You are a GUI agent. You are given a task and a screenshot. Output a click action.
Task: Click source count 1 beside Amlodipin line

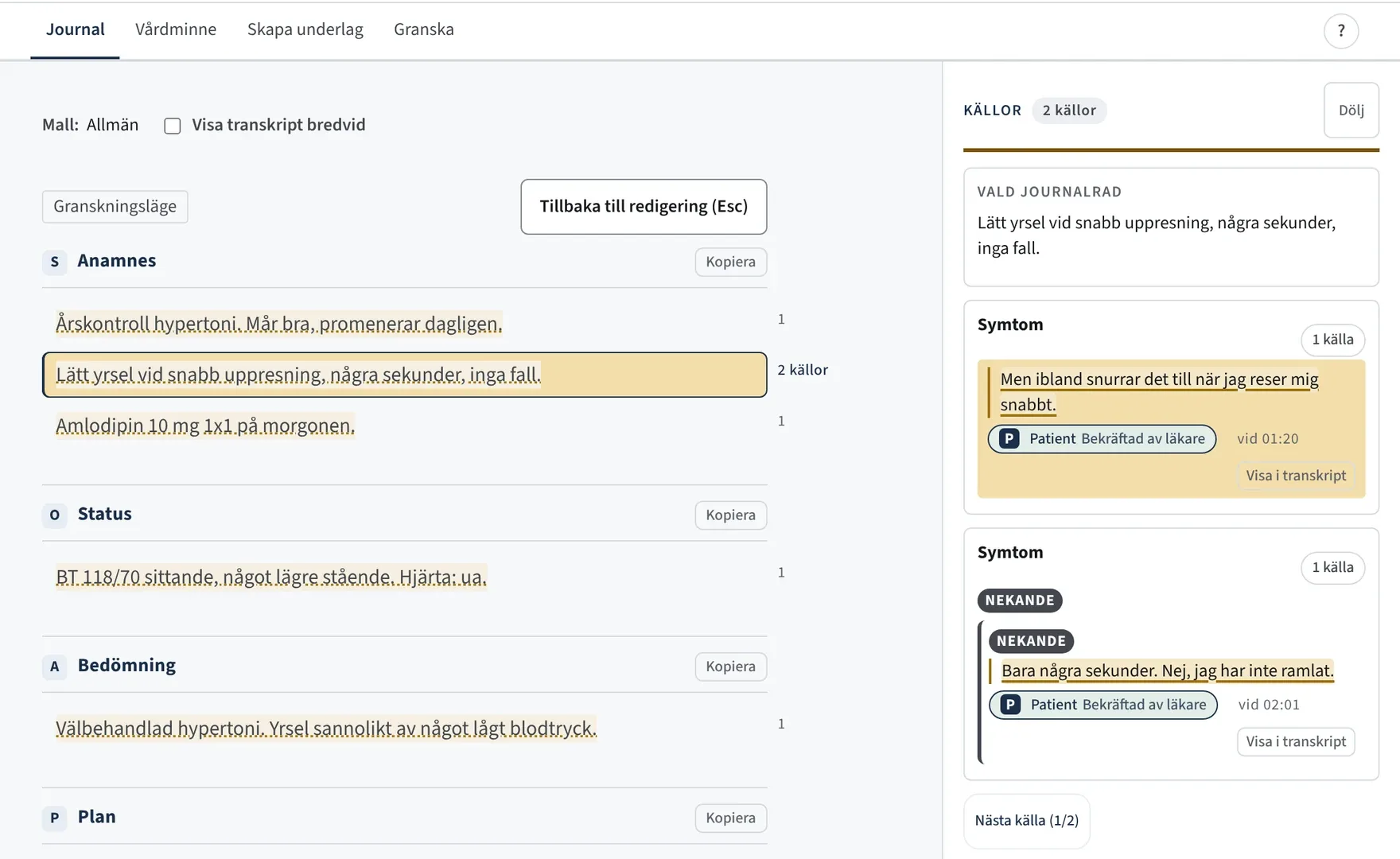[x=781, y=421]
